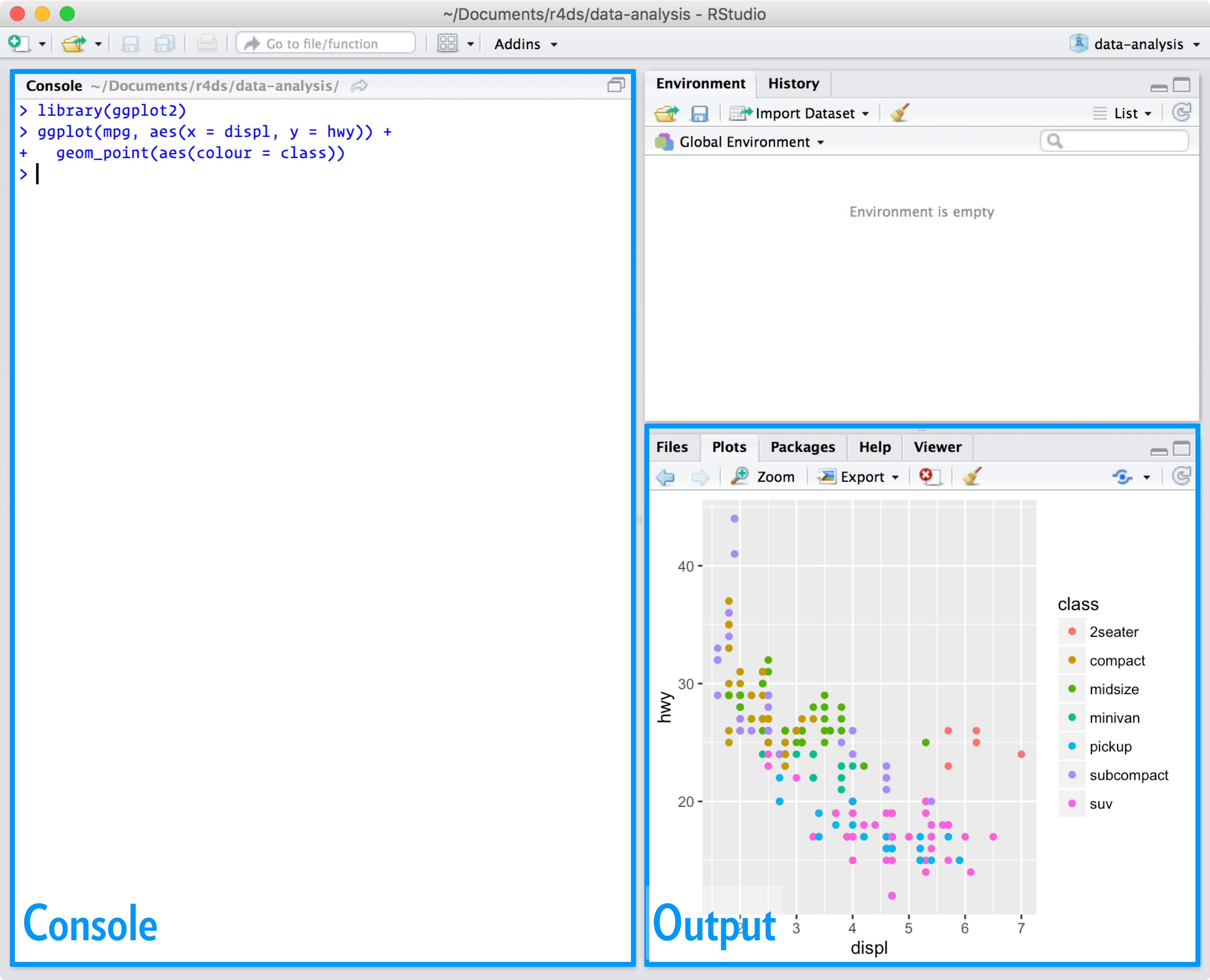Click the Zoom plot button

(x=763, y=477)
